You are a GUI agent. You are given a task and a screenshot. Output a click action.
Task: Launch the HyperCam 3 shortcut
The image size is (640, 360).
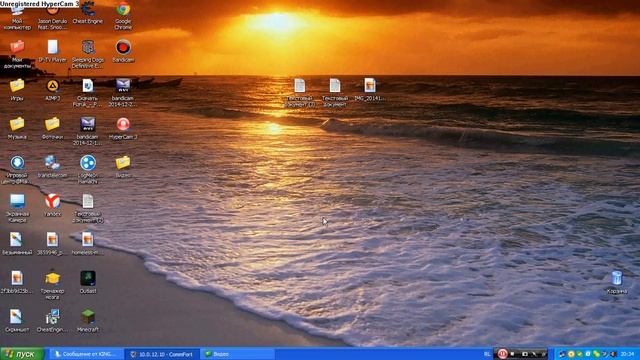[123, 128]
